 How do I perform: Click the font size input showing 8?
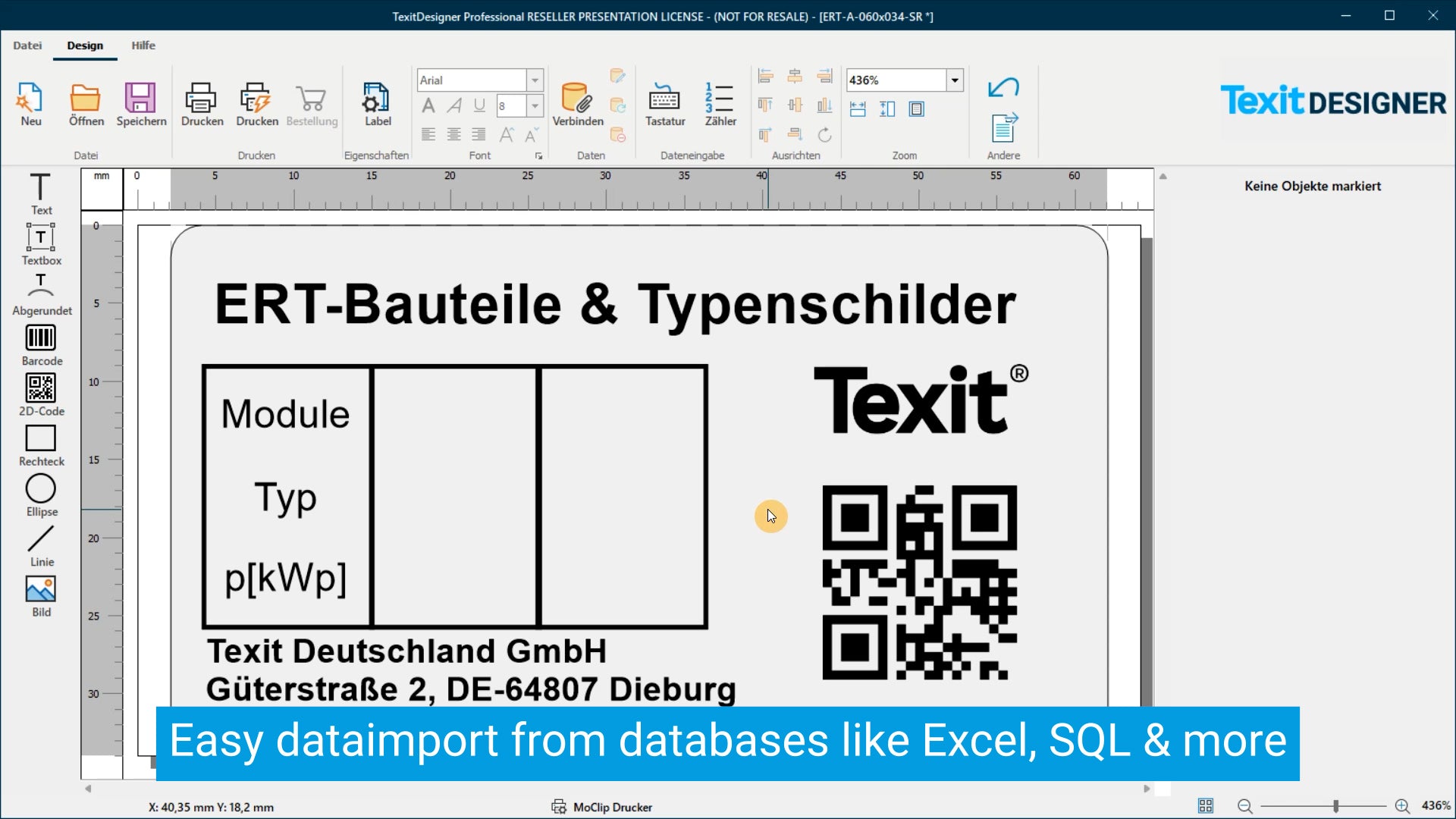512,105
